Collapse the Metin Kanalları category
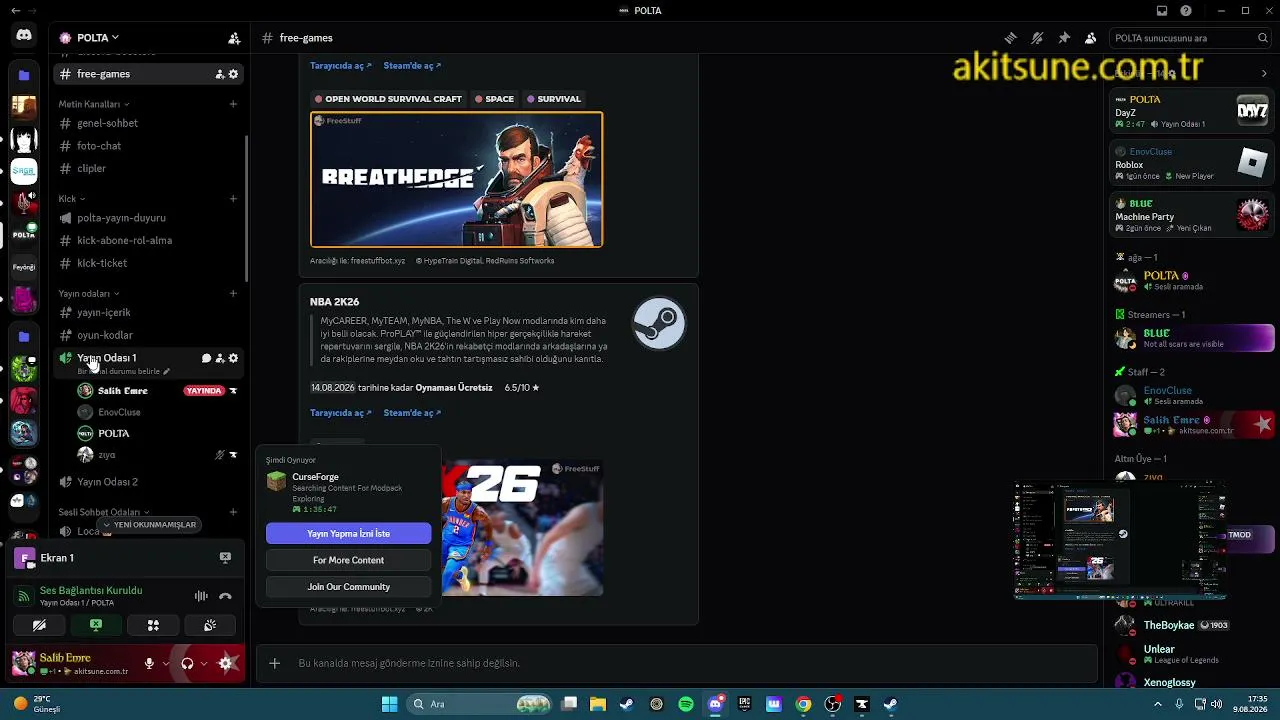The width and height of the screenshot is (1280, 720). [93, 104]
